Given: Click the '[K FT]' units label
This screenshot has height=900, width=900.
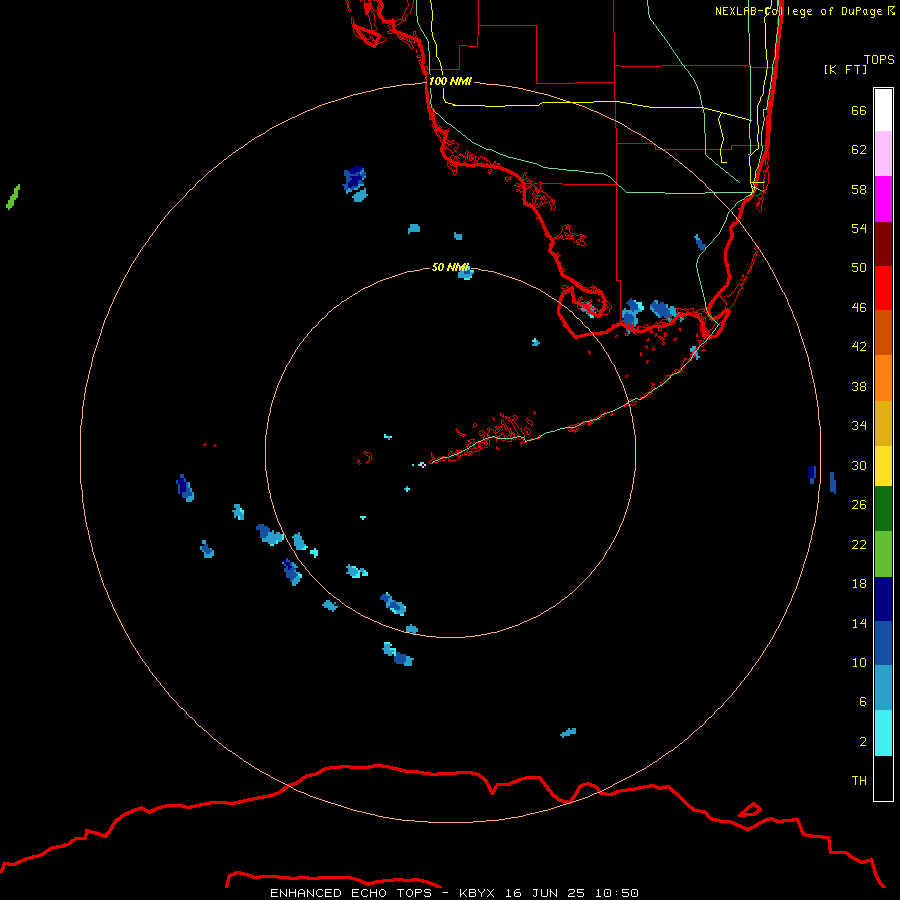Looking at the screenshot, I should pos(845,69).
